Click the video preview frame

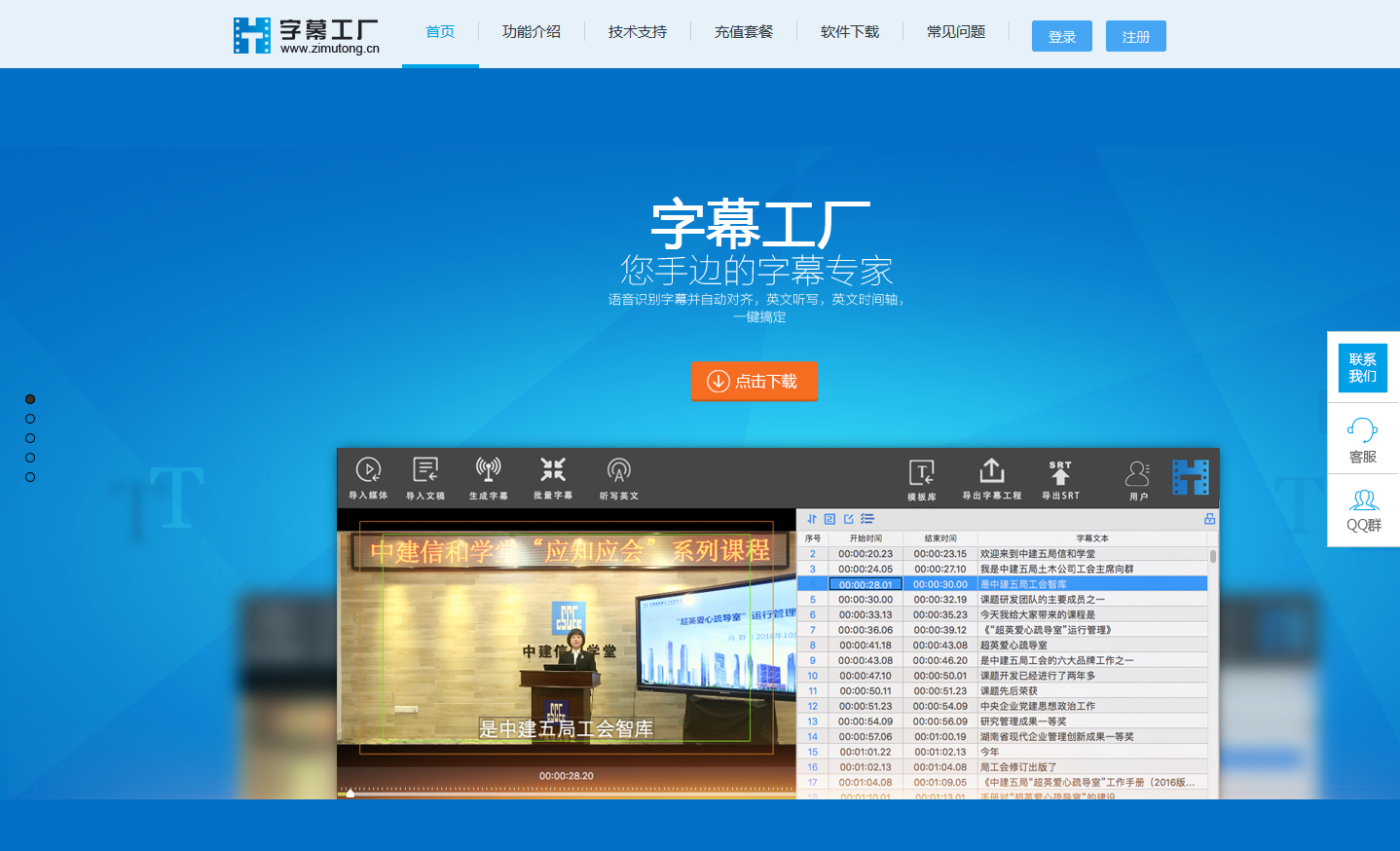(567, 638)
